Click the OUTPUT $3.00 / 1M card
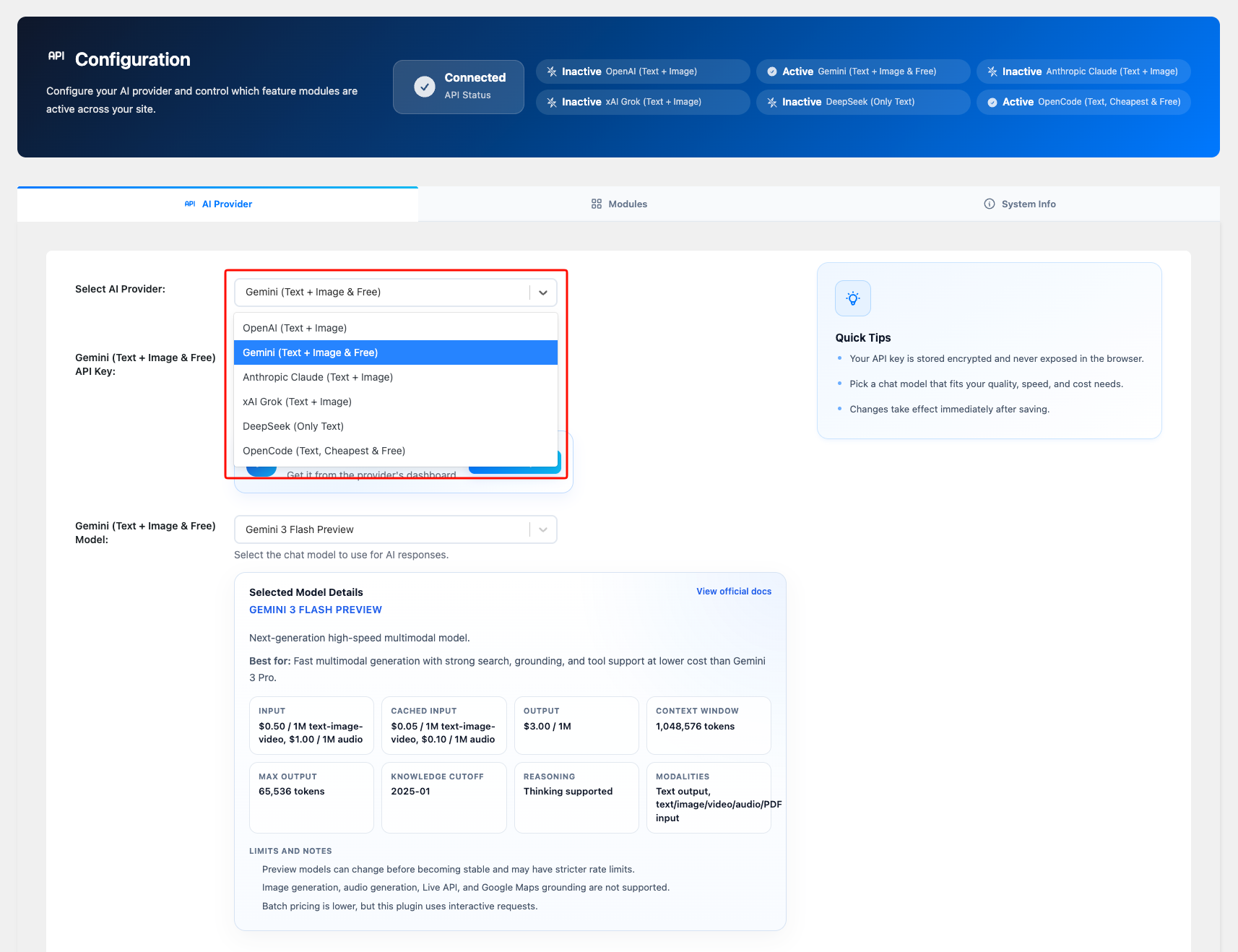Image resolution: width=1238 pixels, height=952 pixels. point(576,725)
